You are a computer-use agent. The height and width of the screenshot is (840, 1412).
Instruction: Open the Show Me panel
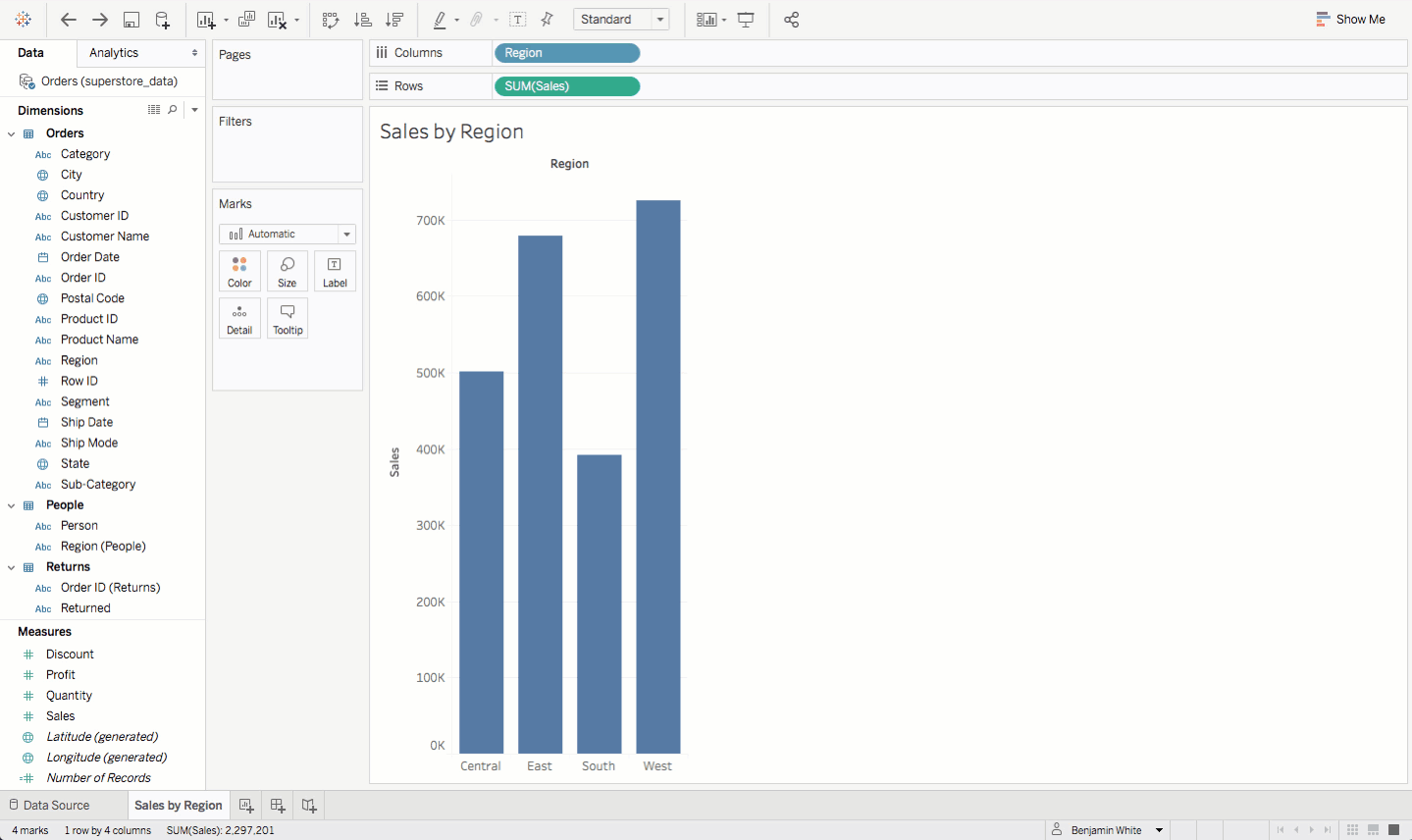tap(1351, 20)
